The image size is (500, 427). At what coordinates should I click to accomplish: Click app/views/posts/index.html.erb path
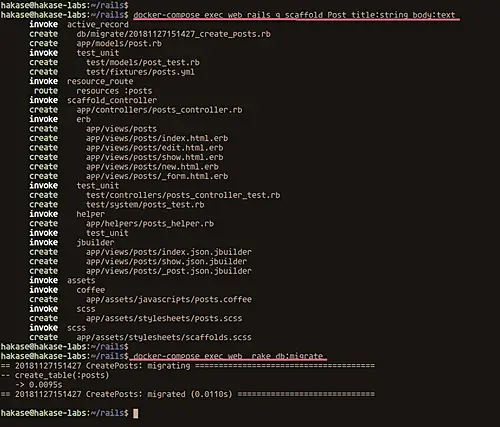pos(157,138)
